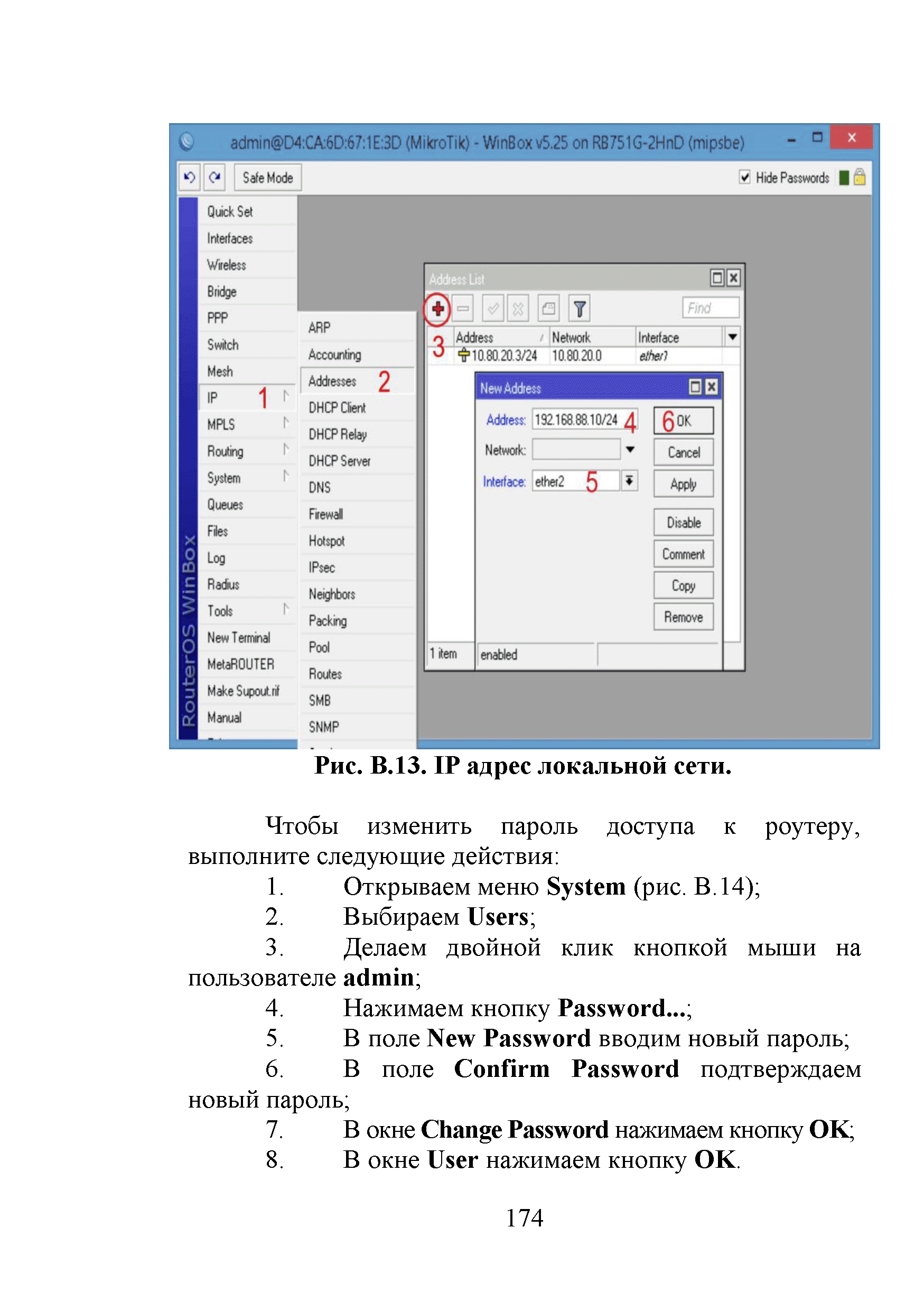Select Firewall in the IP submenu
This screenshot has width=924, height=1311.
(357, 514)
